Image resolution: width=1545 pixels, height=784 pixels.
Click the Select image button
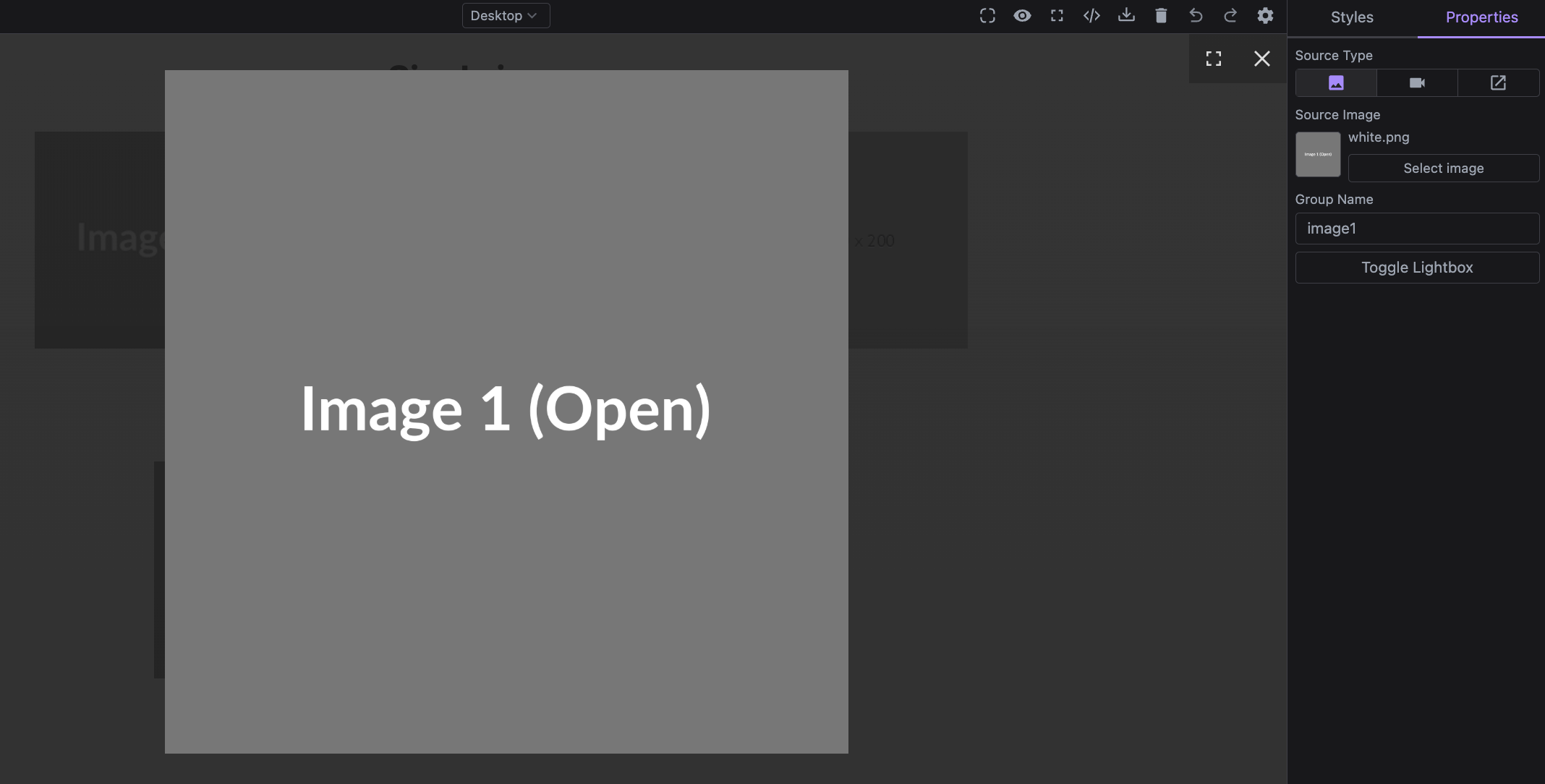point(1442,168)
